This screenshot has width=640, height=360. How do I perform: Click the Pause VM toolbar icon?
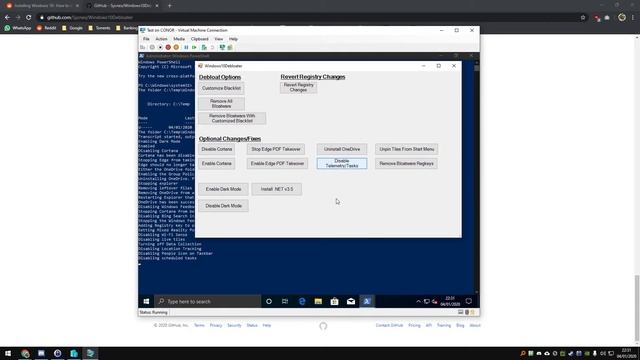[186, 47]
